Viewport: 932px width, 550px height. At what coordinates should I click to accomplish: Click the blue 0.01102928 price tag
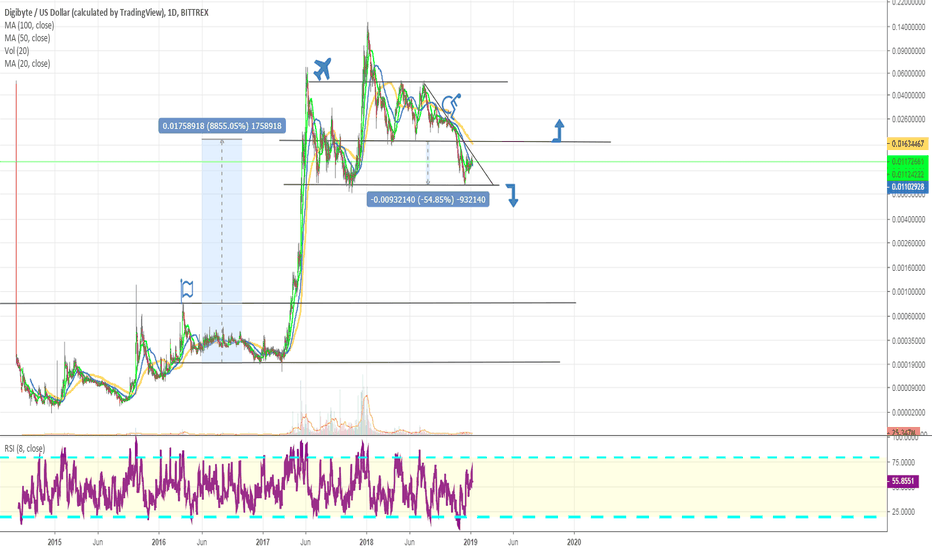tap(908, 187)
